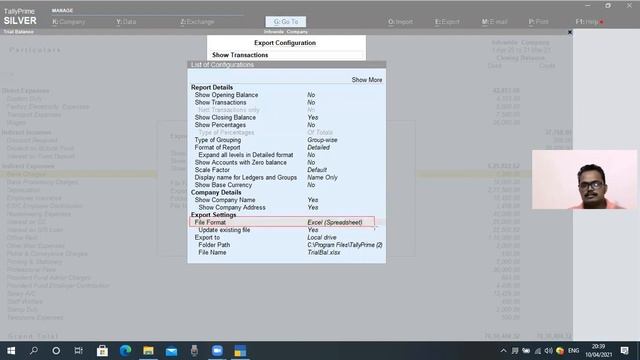Toggle Show Opening Balance option
640x360 pixels.
pyautogui.click(x=287, y=95)
